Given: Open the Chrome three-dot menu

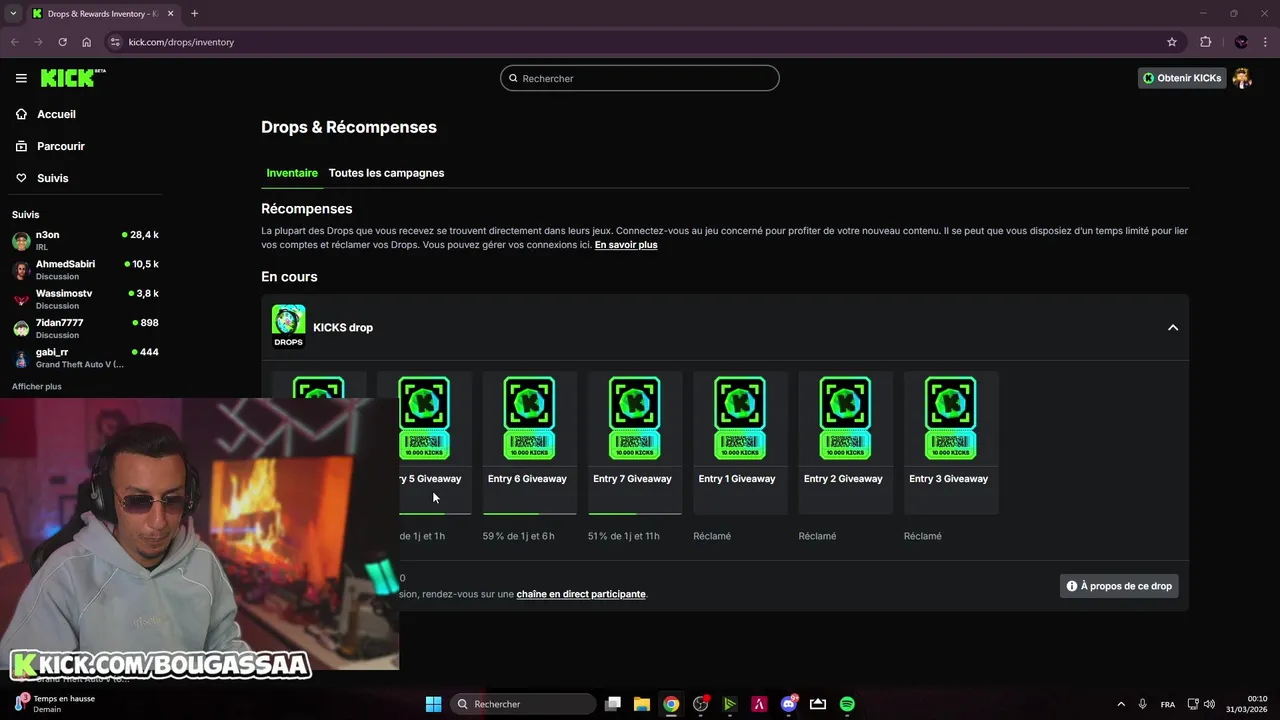Looking at the screenshot, I should point(1266,42).
